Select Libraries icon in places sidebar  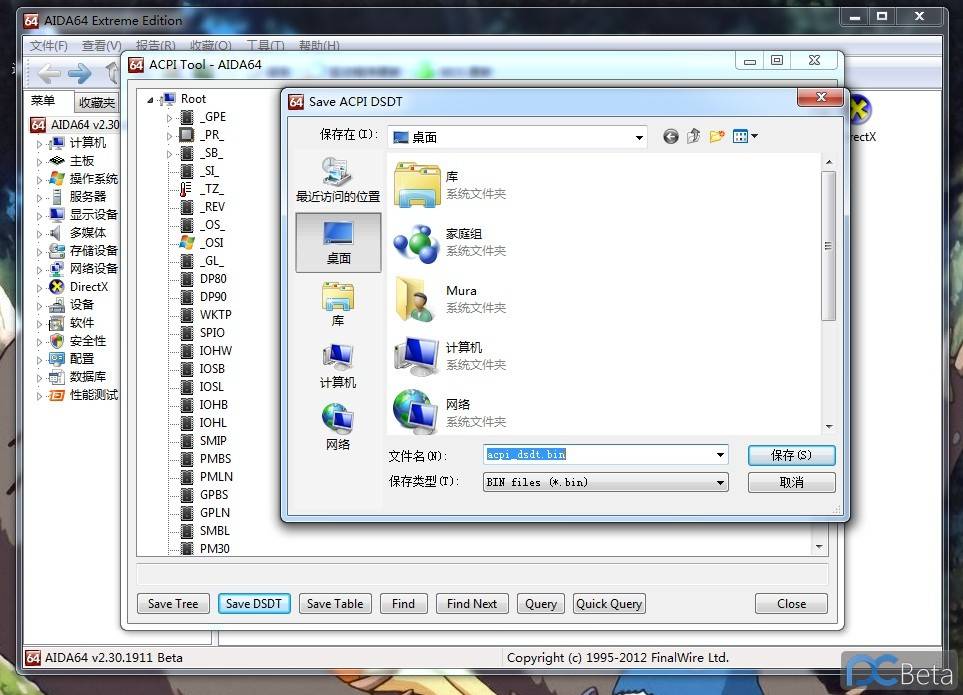coord(338,304)
